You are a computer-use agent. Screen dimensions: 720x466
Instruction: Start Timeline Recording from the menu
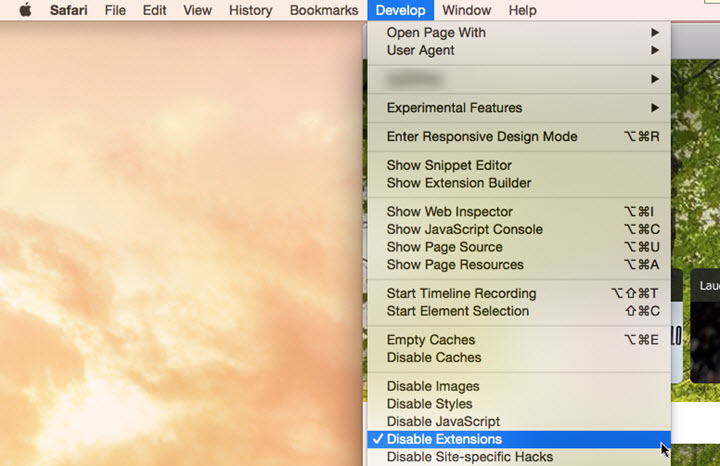[x=461, y=294]
